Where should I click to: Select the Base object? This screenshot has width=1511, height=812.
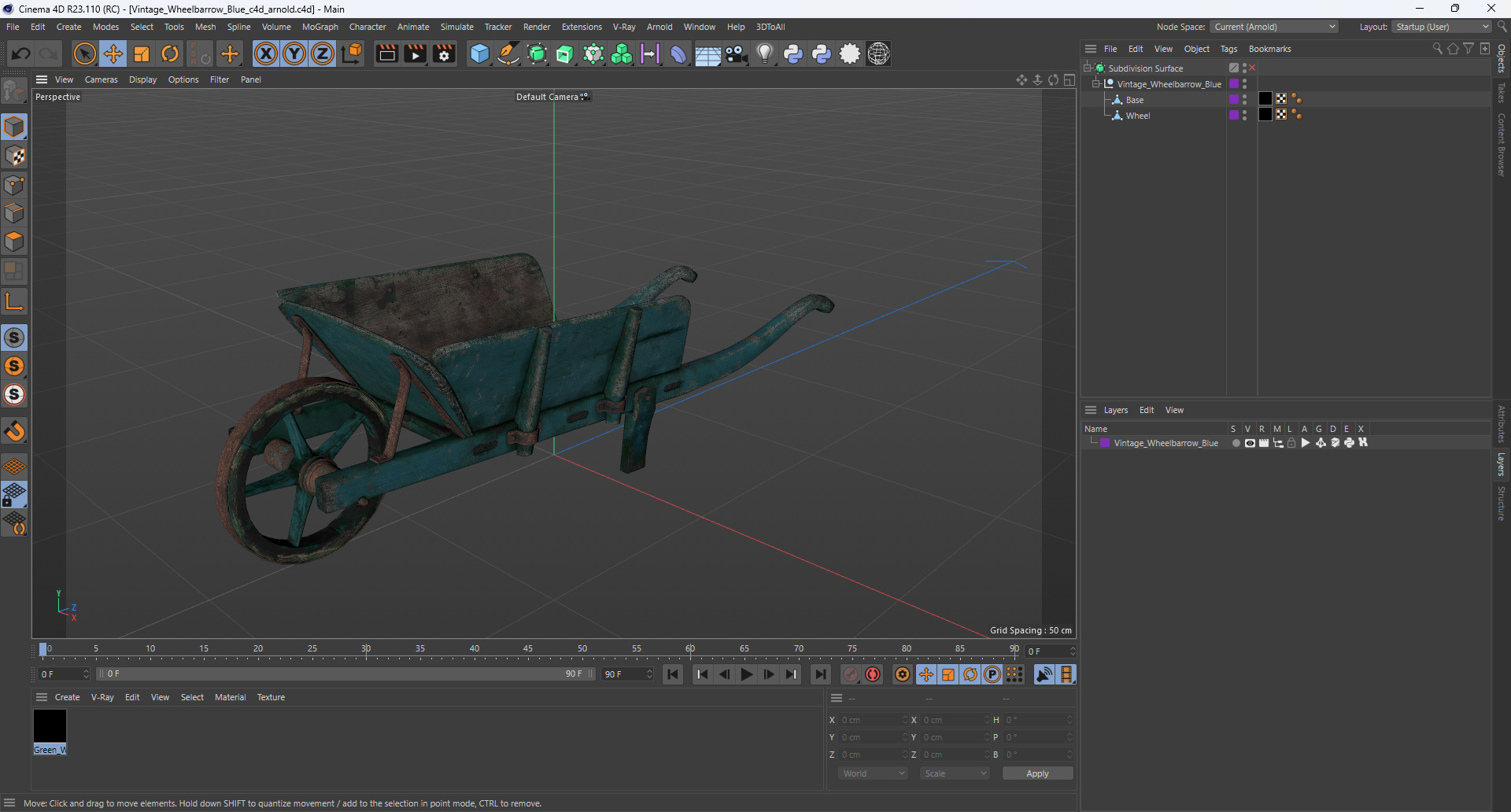click(x=1134, y=100)
